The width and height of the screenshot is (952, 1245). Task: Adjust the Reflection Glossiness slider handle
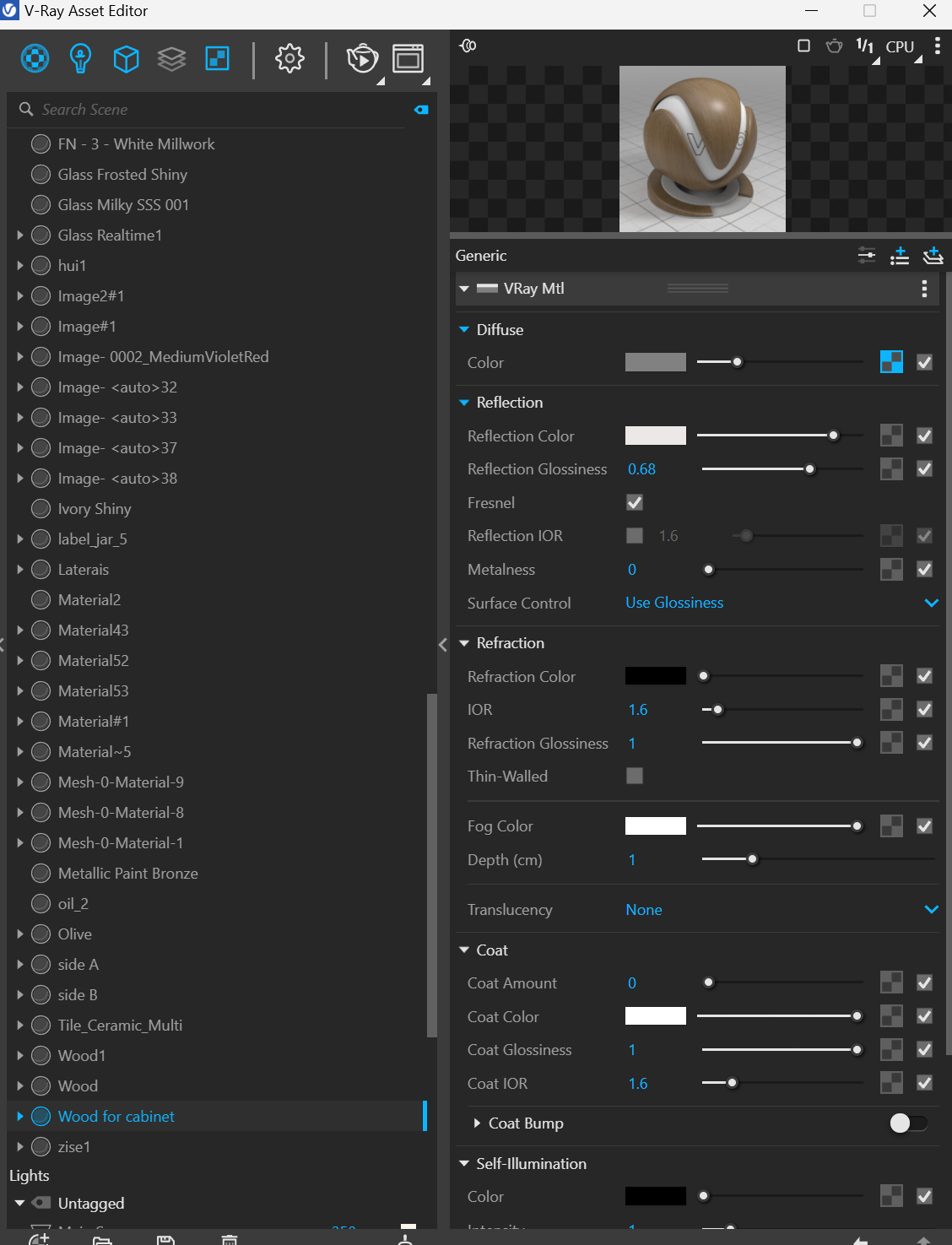click(810, 468)
